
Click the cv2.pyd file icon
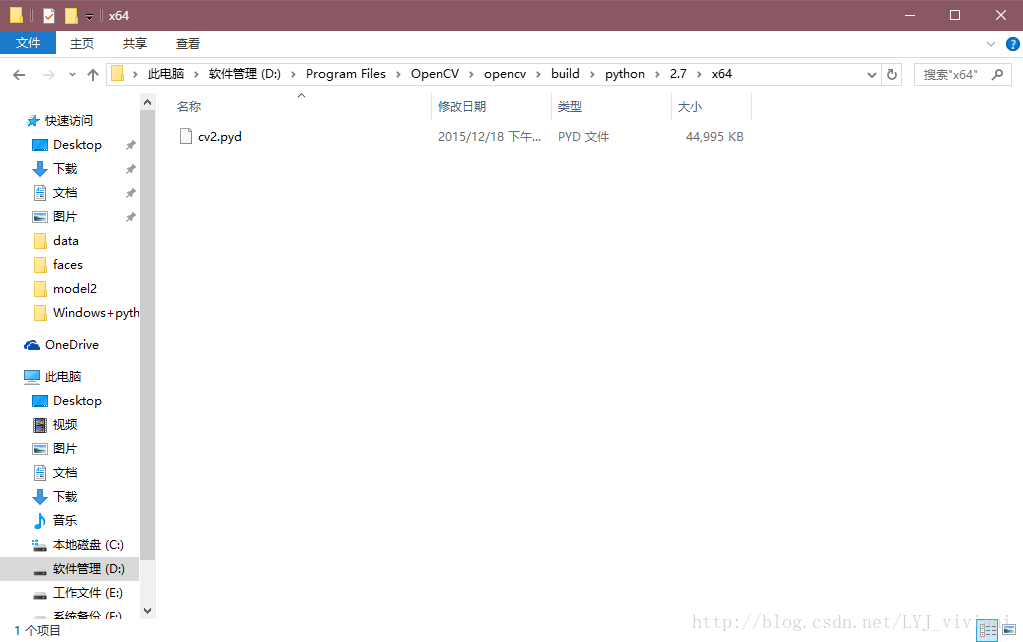tap(186, 136)
